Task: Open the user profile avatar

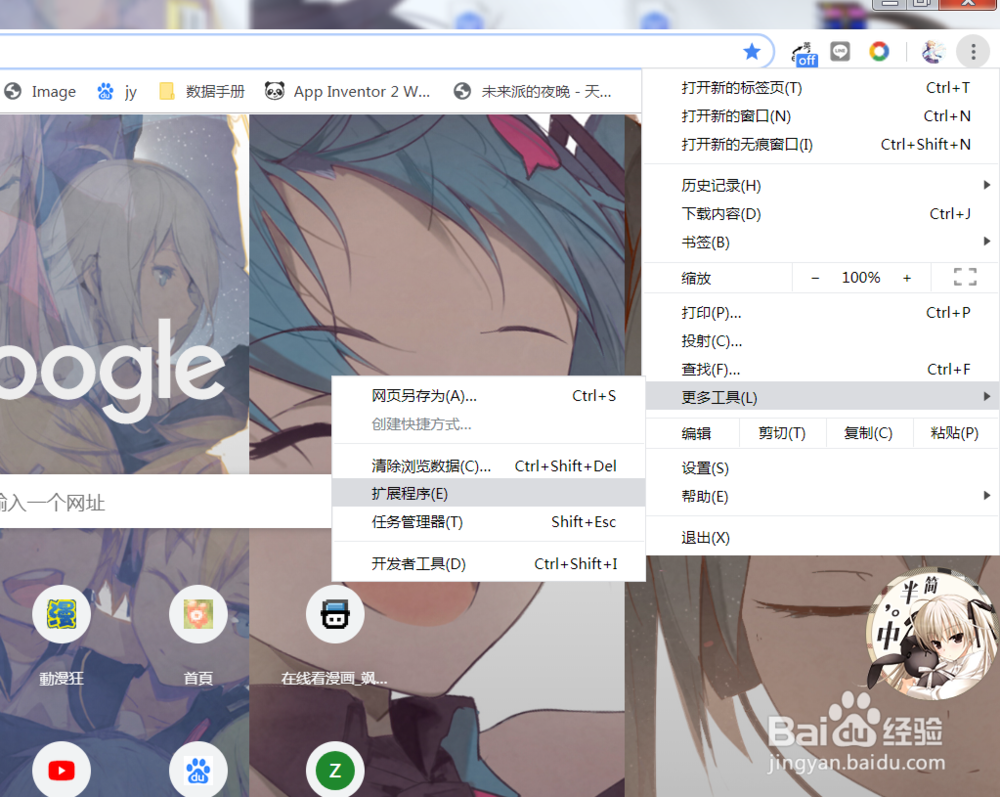Action: coord(933,52)
